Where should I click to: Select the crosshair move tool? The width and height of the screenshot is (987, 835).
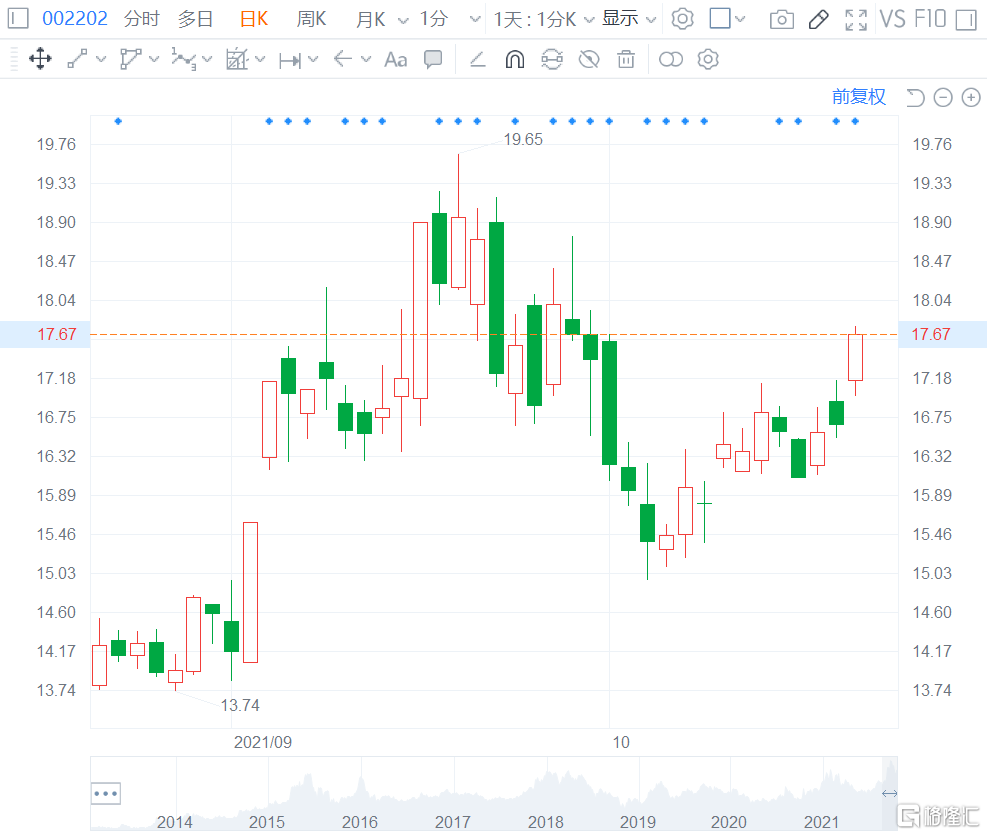pos(40,60)
